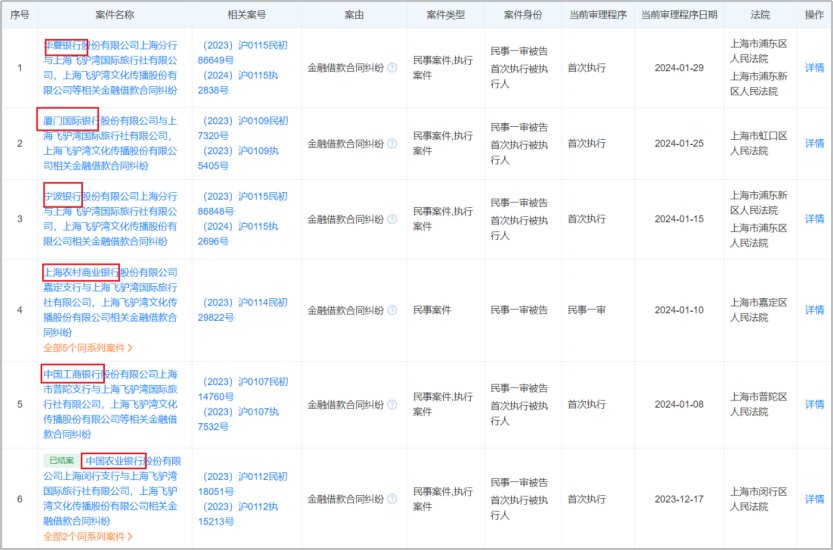View 详情 of the 上海农村商业银行 case
Screen dimensions: 833x550
click(x=814, y=310)
